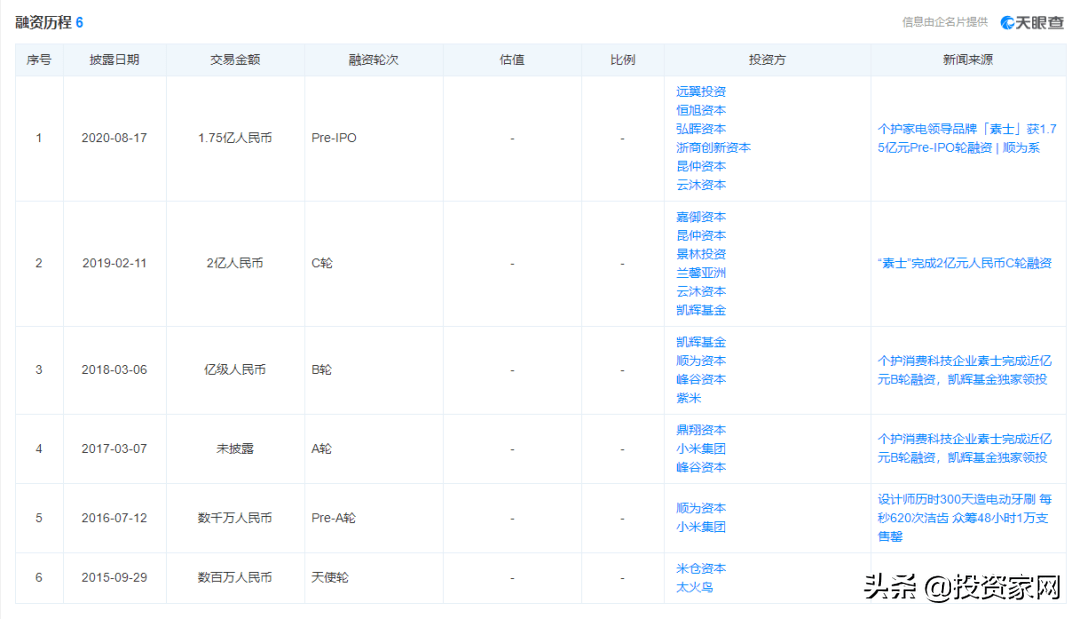Click the 投资方 column header
This screenshot has width=1080, height=619.
click(x=767, y=60)
